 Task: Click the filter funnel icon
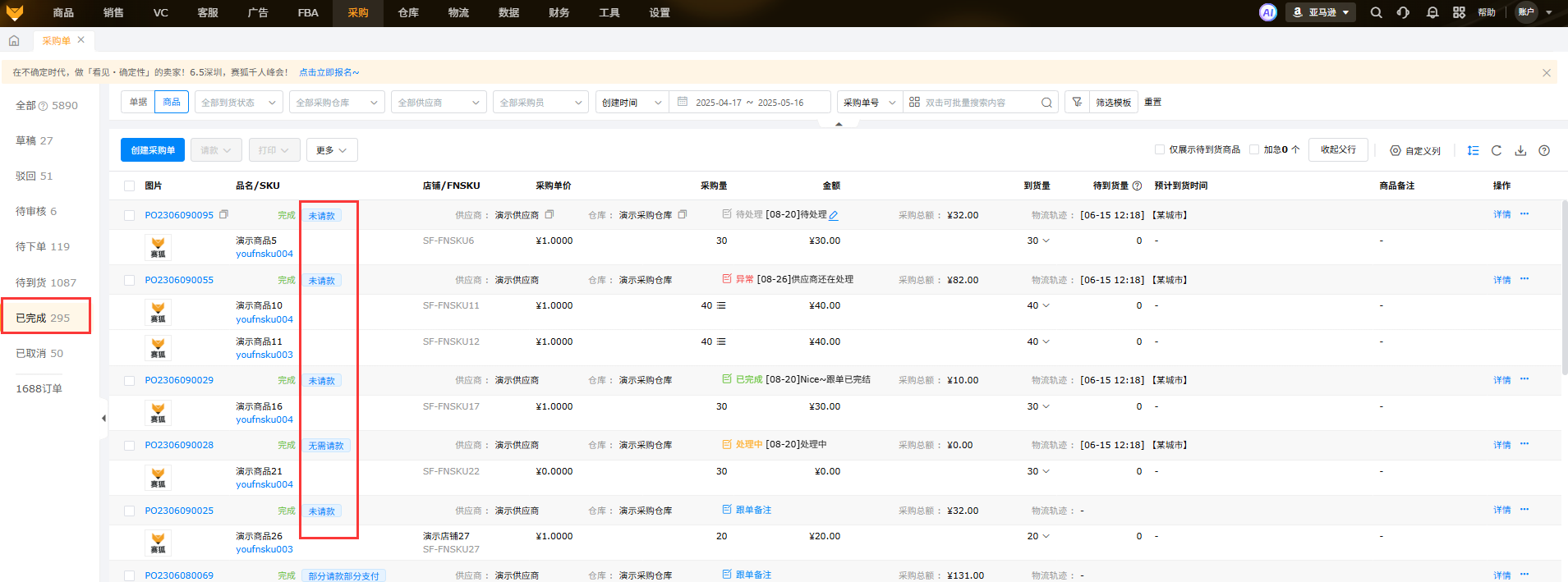[1077, 103]
